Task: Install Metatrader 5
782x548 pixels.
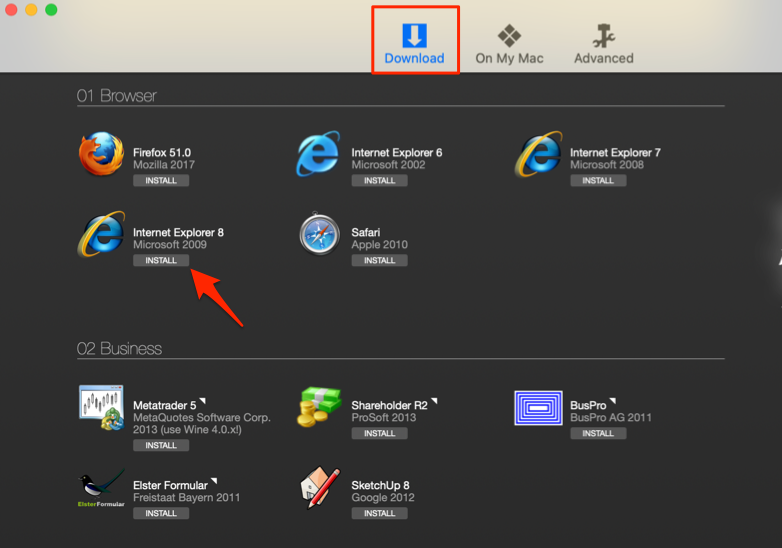Action: pyautogui.click(x=161, y=446)
